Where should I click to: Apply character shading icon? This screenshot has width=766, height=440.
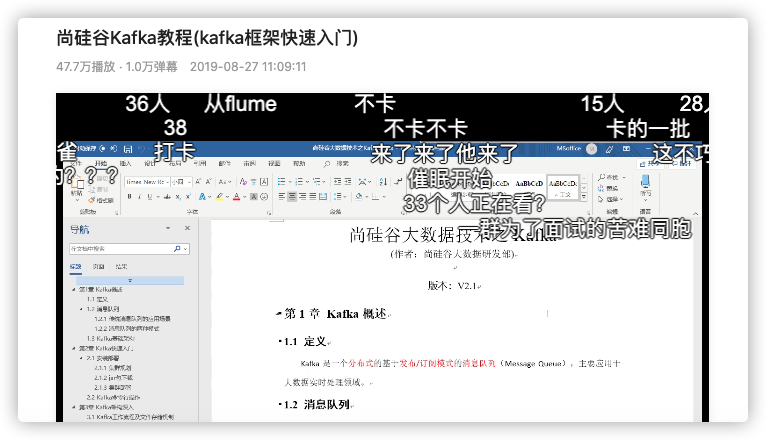point(254,197)
